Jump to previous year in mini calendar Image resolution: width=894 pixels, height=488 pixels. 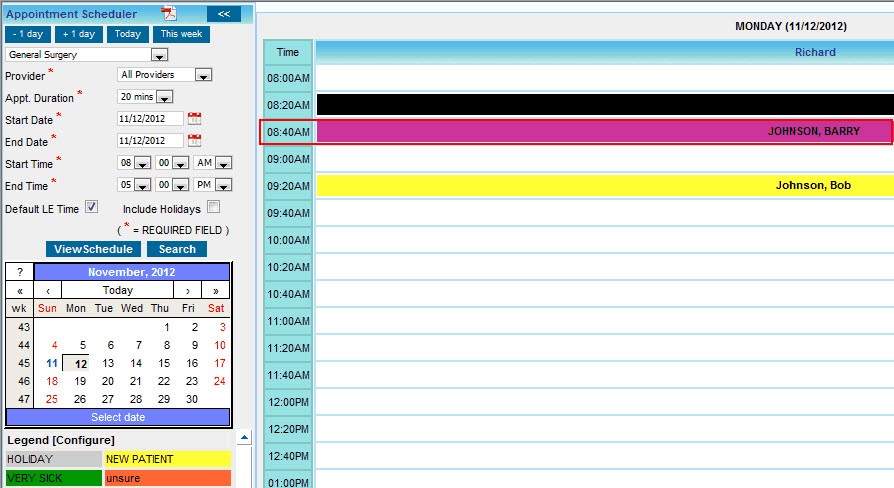click(x=20, y=290)
